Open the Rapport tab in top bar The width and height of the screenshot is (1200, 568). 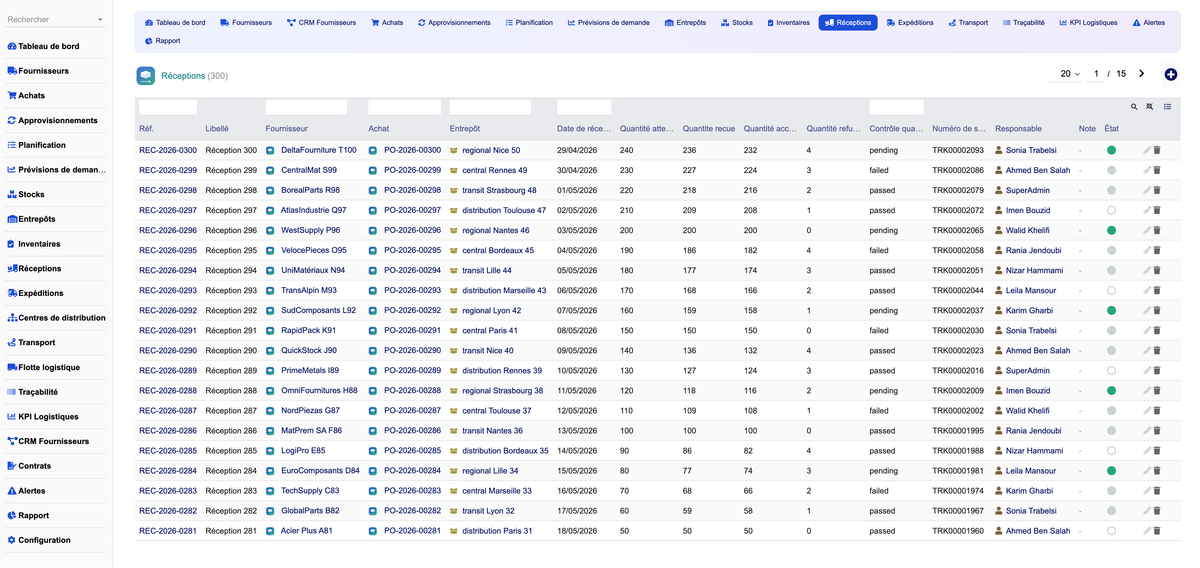pos(162,41)
